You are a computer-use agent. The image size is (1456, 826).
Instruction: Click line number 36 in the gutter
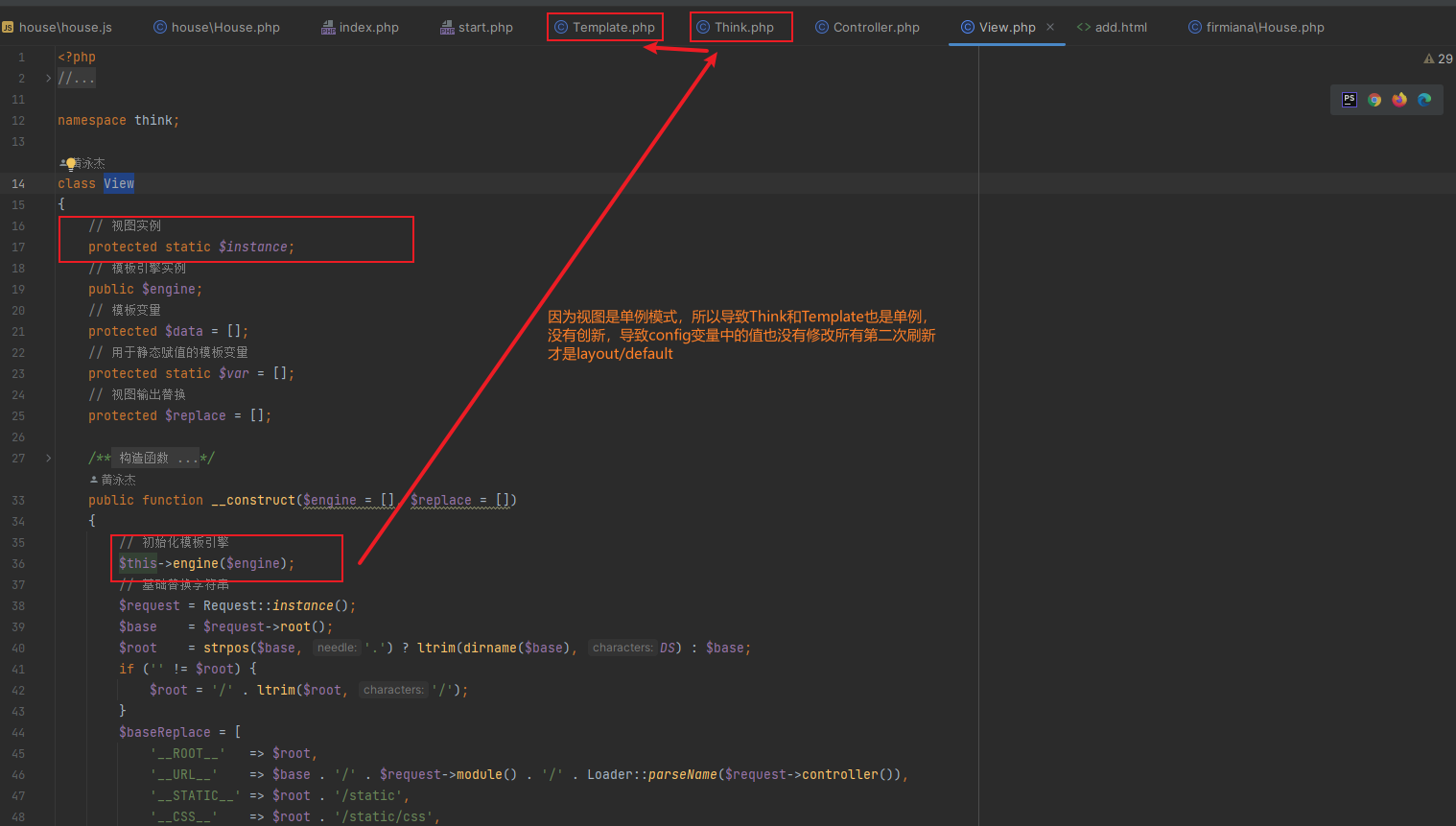point(18,563)
